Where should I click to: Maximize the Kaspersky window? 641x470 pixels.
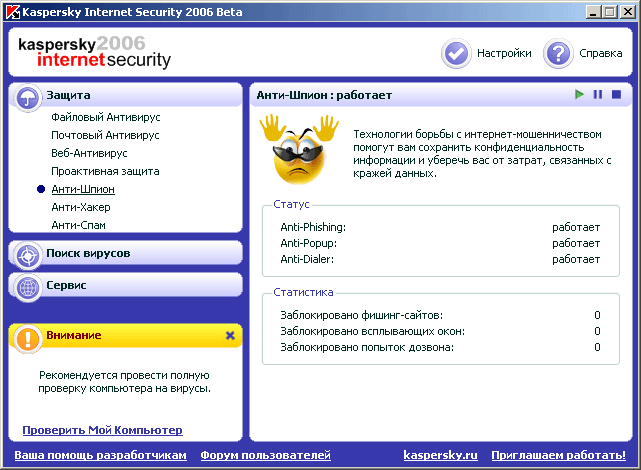point(610,12)
